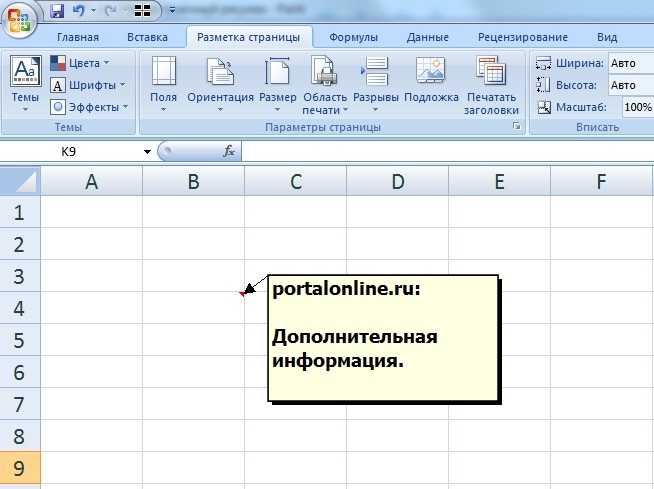Select row 1 header
Screen dimensions: 654x489
pos(20,212)
